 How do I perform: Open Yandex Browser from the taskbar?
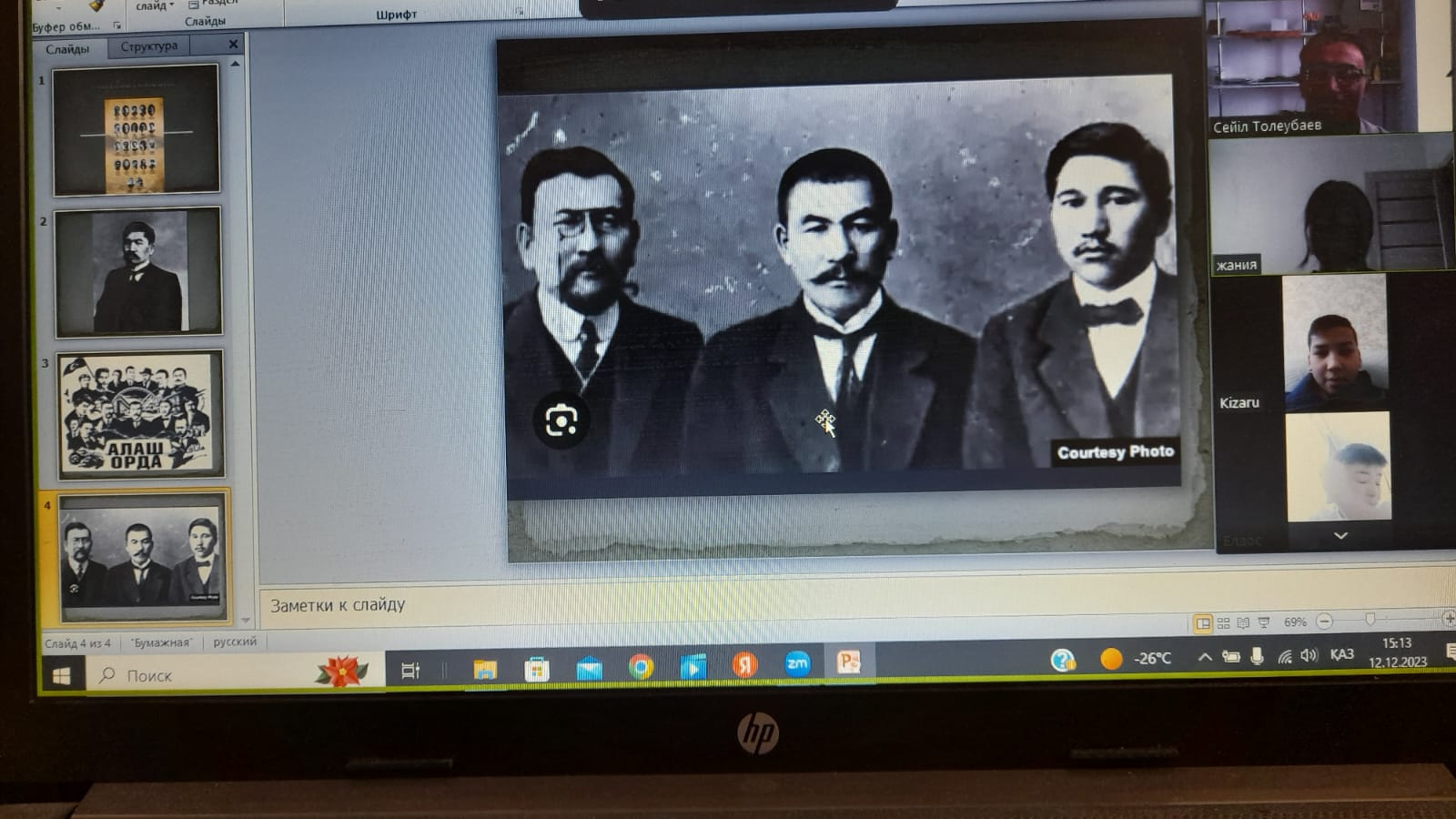(744, 666)
